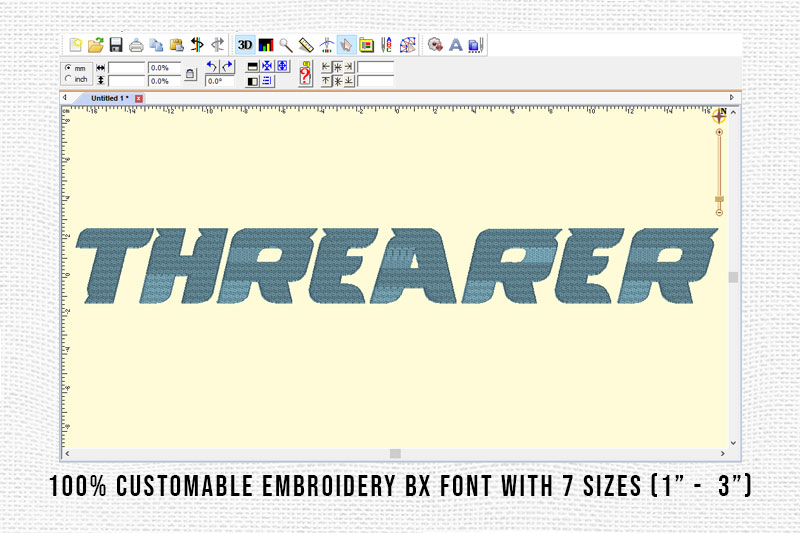This screenshot has height=533, width=800.
Task: Zoom in with the slider's top plus button
Action: (719, 132)
